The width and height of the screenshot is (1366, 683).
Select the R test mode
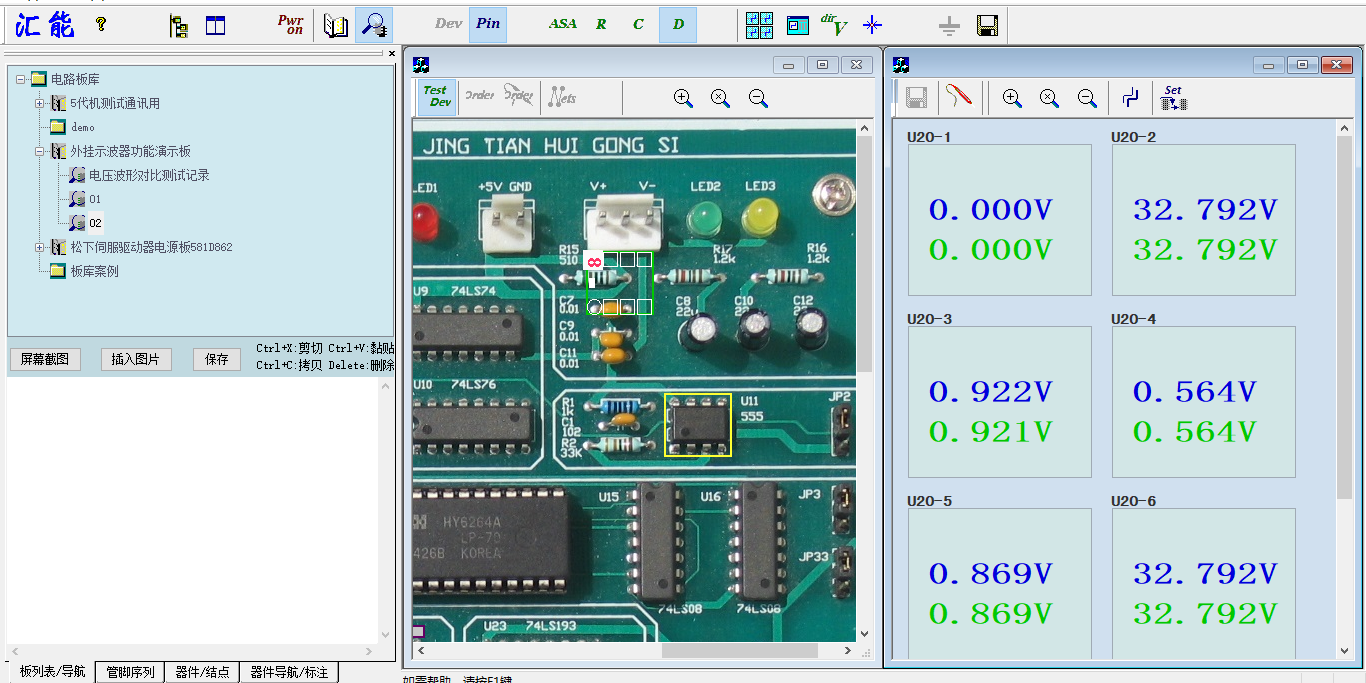point(601,25)
